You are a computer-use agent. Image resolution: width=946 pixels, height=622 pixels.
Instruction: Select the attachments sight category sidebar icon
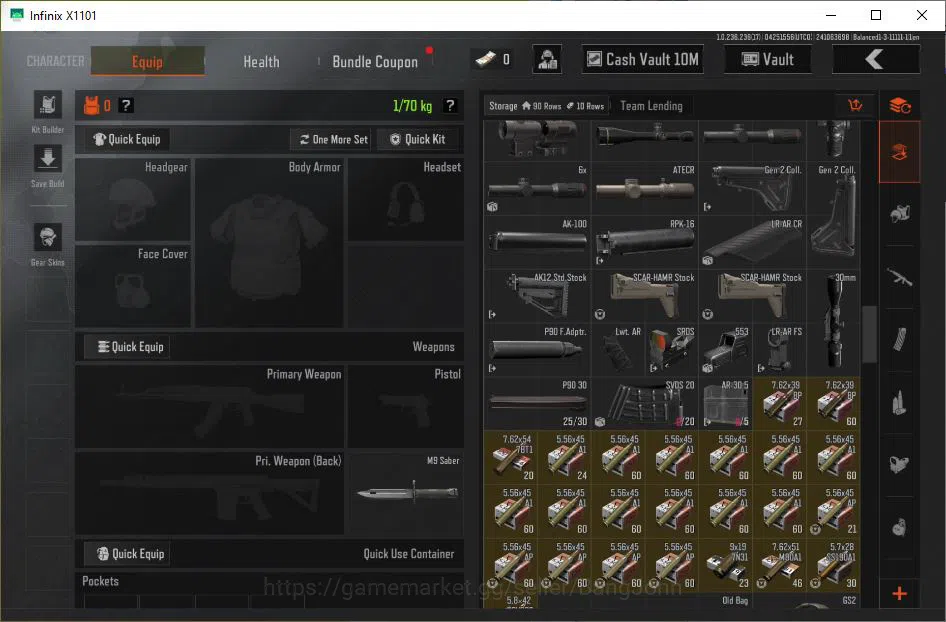[x=900, y=464]
